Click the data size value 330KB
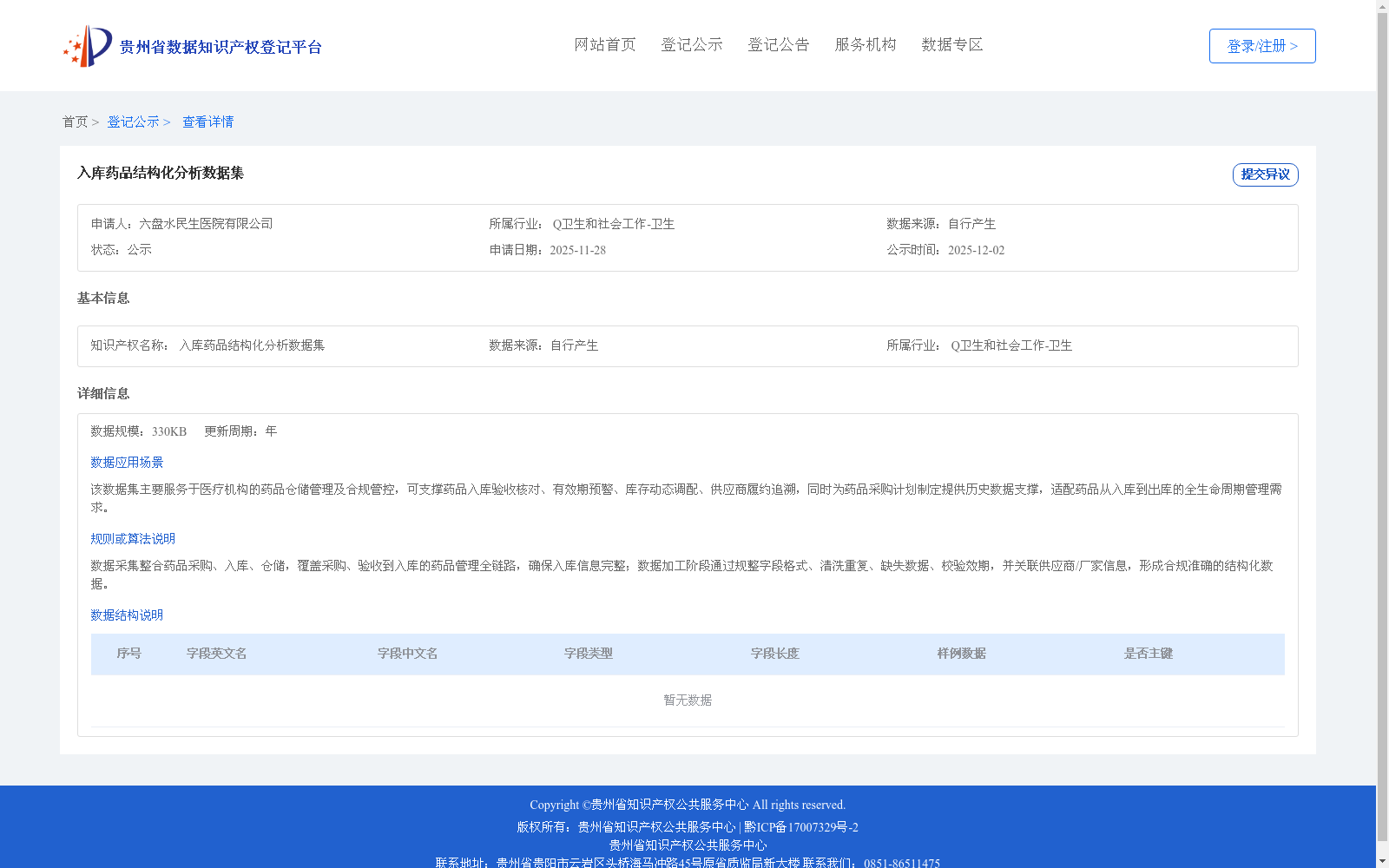The image size is (1389, 868). (x=169, y=431)
